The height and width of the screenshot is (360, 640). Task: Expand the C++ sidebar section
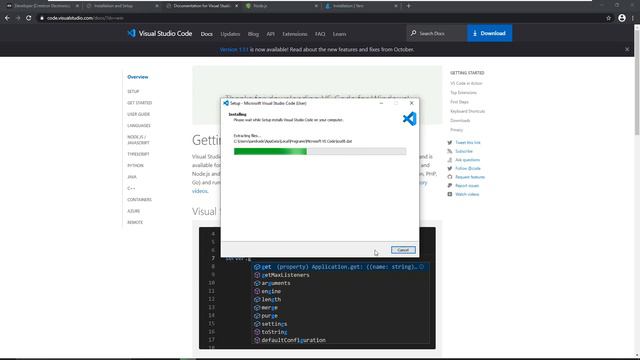(x=131, y=189)
